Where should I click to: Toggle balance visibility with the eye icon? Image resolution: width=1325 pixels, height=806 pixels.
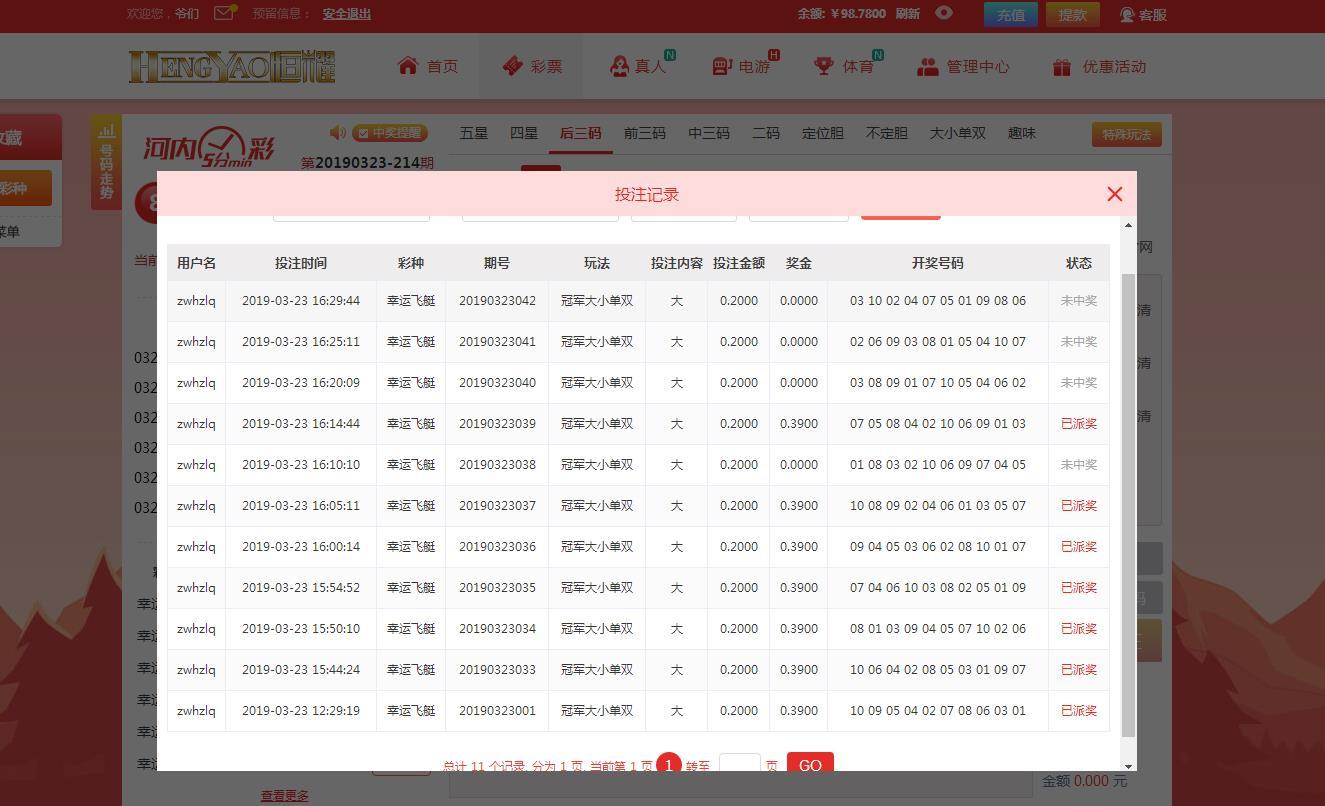click(943, 13)
